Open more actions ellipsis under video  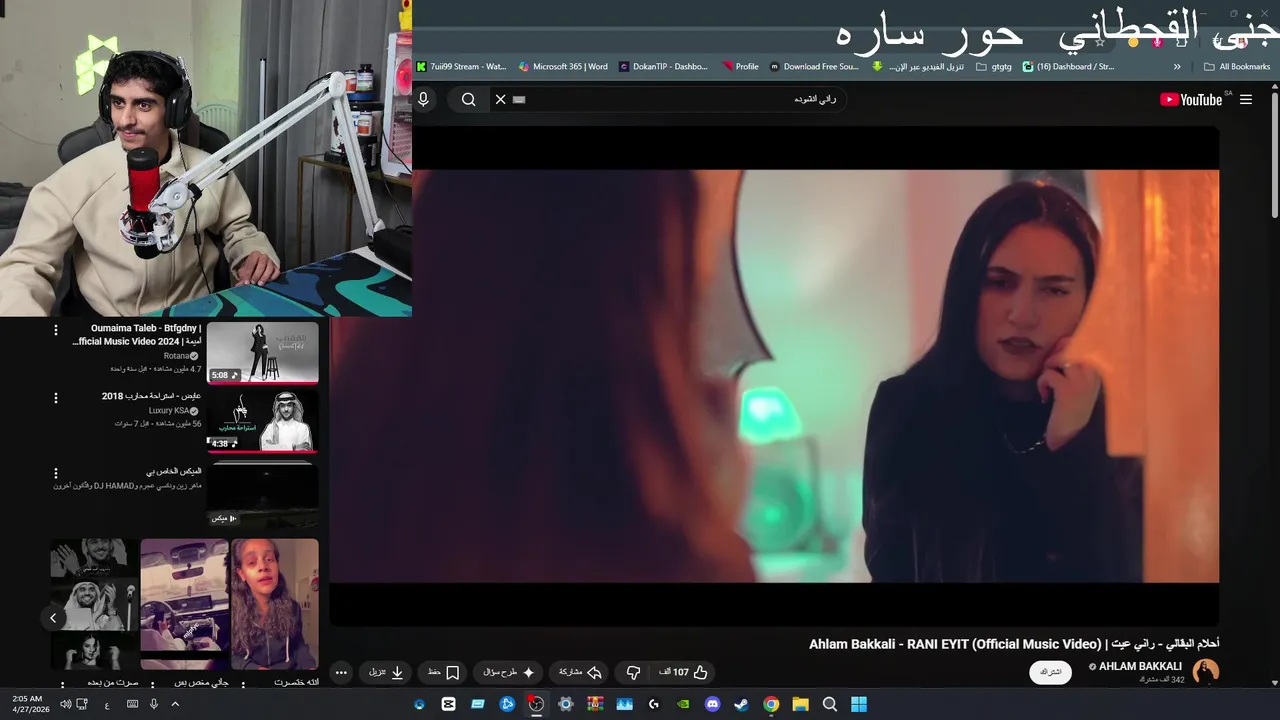point(341,672)
